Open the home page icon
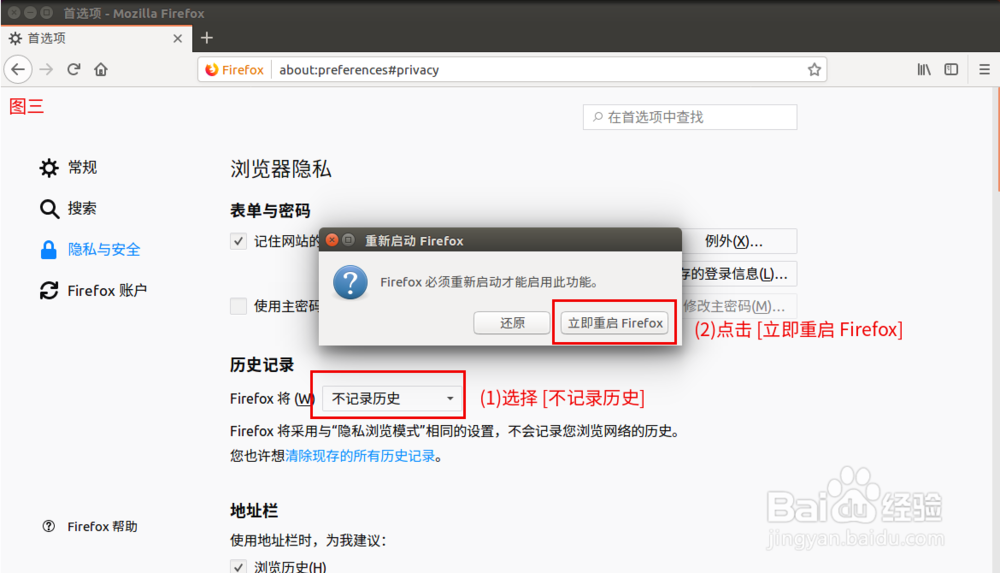 click(x=101, y=69)
